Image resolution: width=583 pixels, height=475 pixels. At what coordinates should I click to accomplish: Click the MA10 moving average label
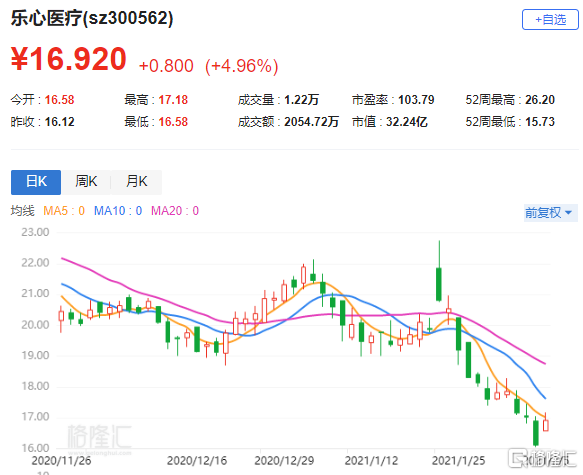(x=118, y=211)
